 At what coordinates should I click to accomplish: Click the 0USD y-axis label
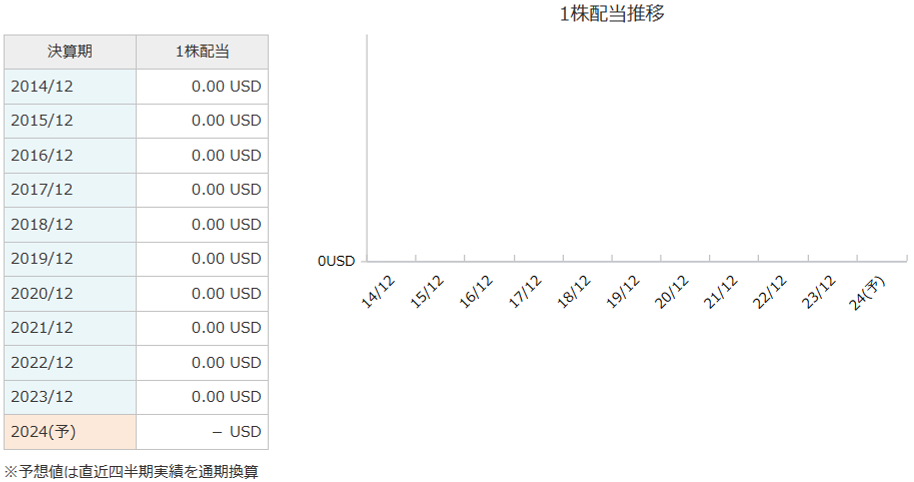[337, 261]
